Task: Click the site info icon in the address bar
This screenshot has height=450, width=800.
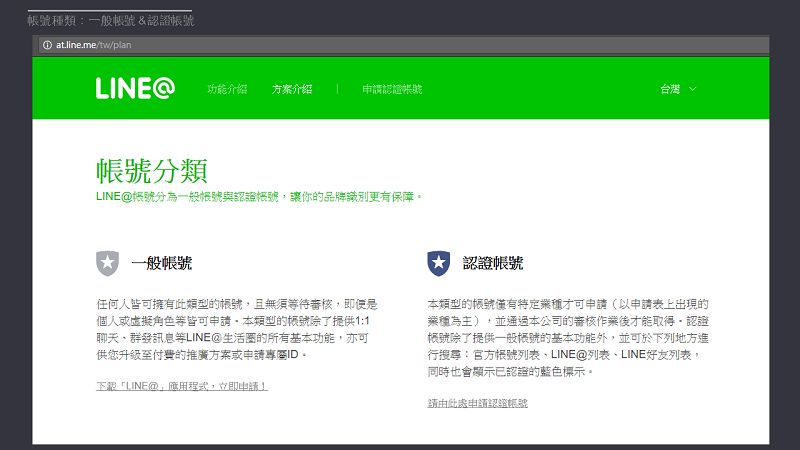Action: (47, 45)
